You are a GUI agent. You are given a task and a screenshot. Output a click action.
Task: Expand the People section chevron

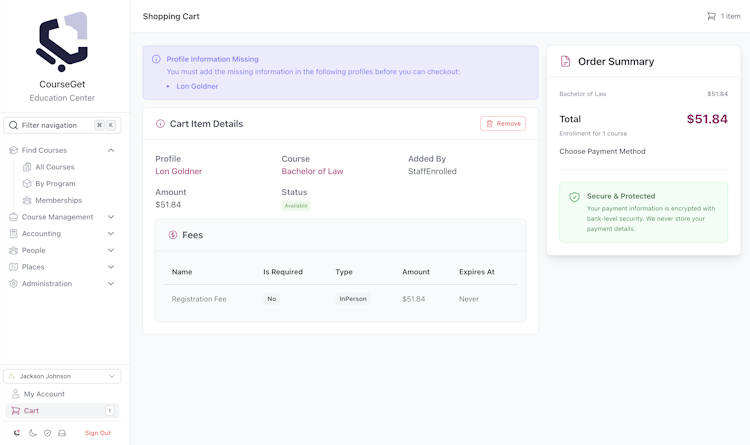[111, 250]
